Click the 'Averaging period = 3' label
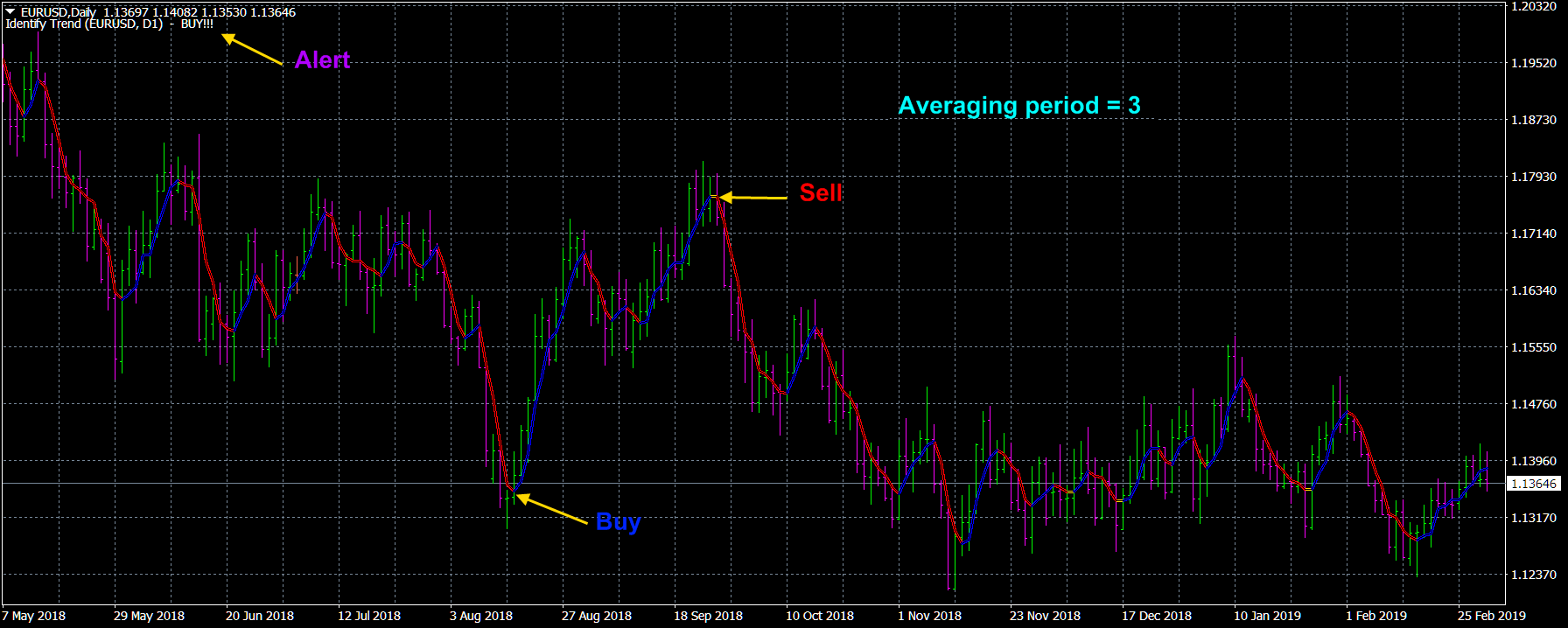 pyautogui.click(x=1019, y=106)
